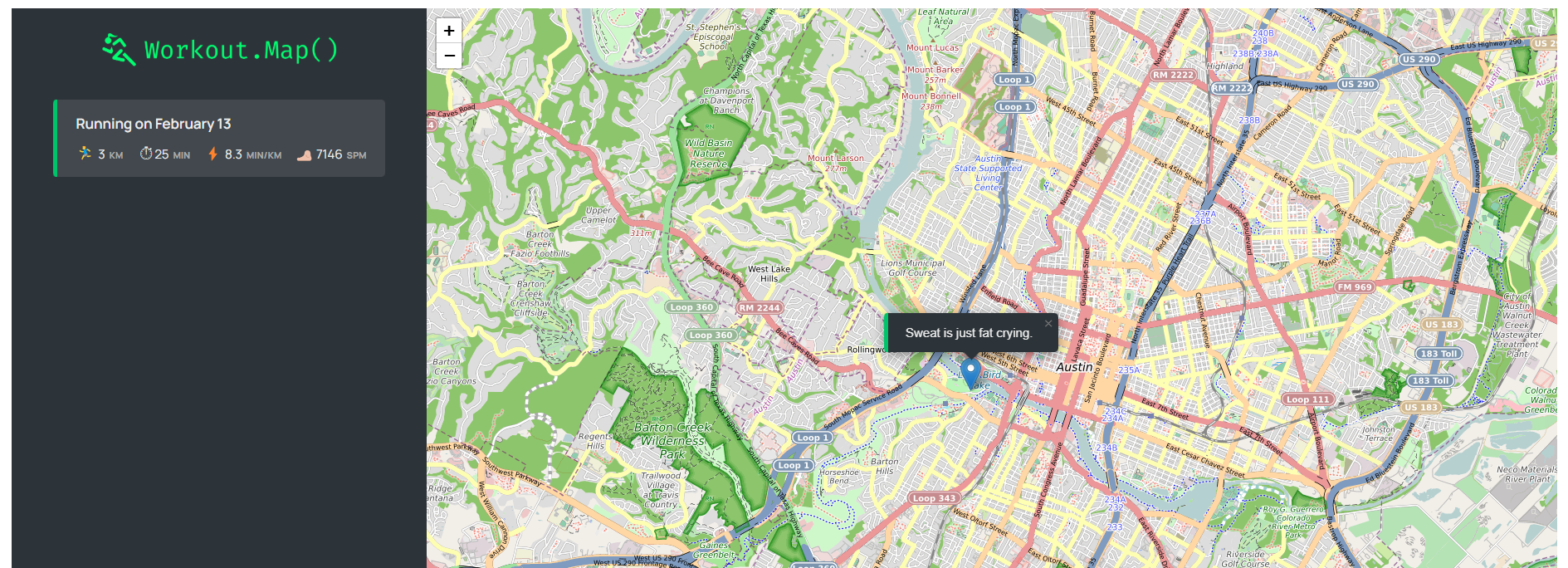Screen dimensions: 1568x568
Task: Click the 8.3 MIN/KM pace value
Action: click(x=253, y=154)
